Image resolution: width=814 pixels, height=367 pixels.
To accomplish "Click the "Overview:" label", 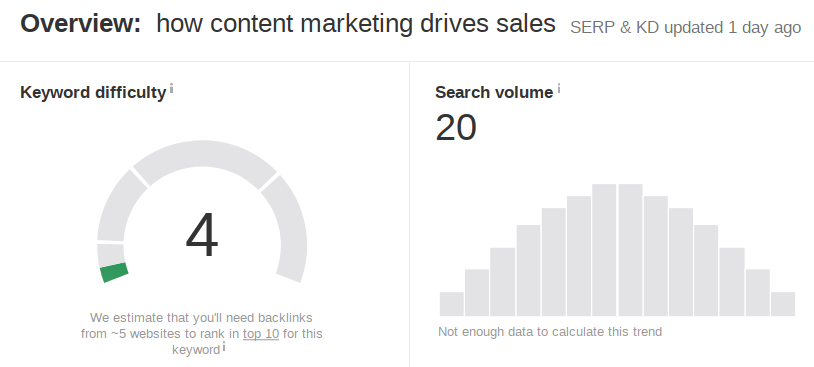I will coord(80,24).
